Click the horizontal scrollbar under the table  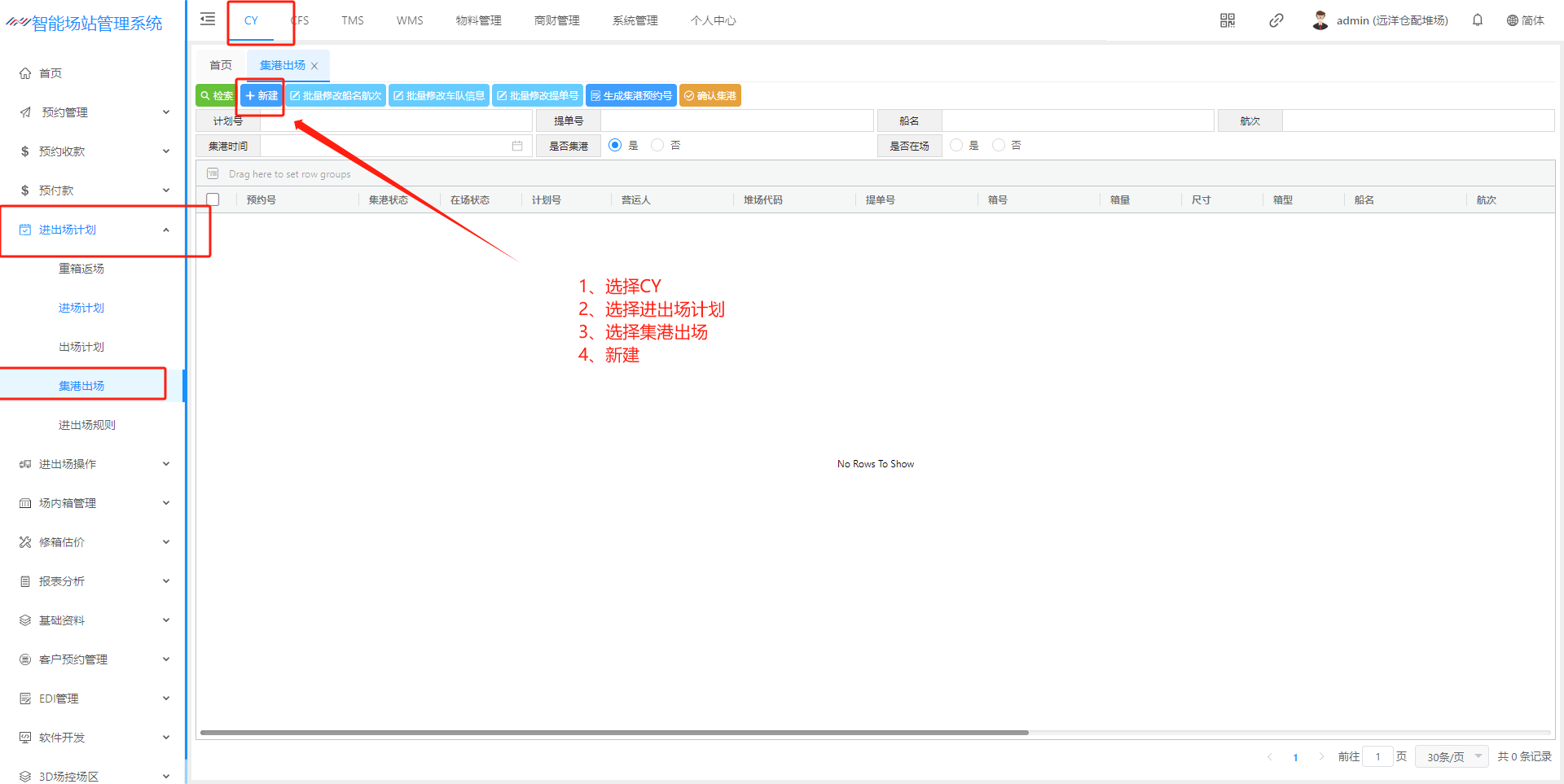click(x=614, y=733)
